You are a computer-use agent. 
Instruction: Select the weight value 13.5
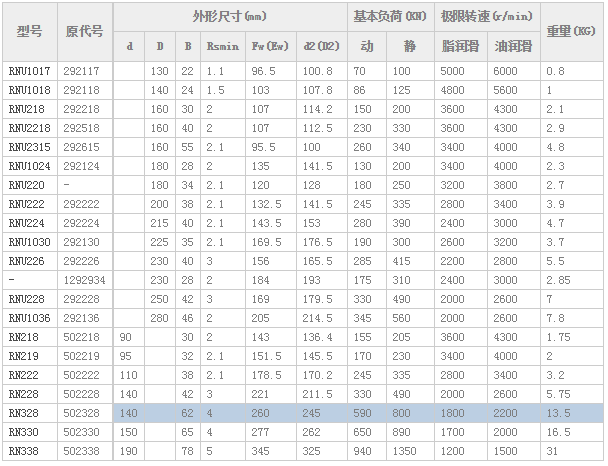pyautogui.click(x=560, y=413)
